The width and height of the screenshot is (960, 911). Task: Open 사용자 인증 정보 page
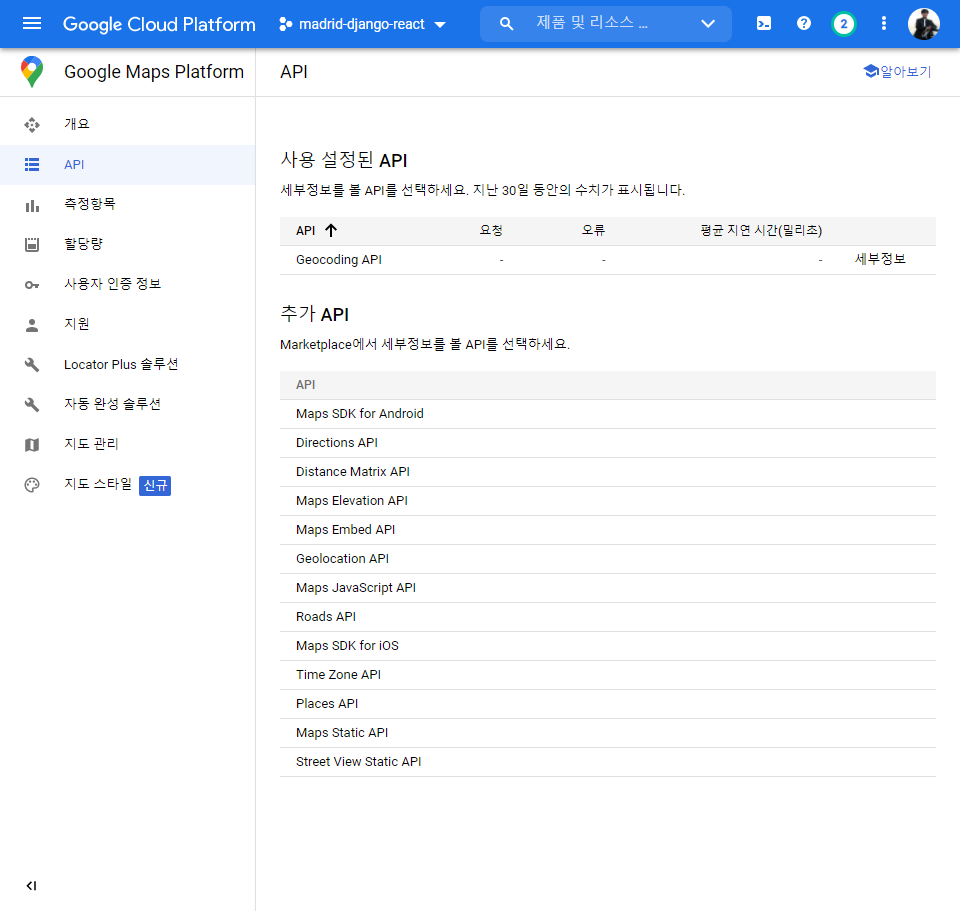(127, 284)
